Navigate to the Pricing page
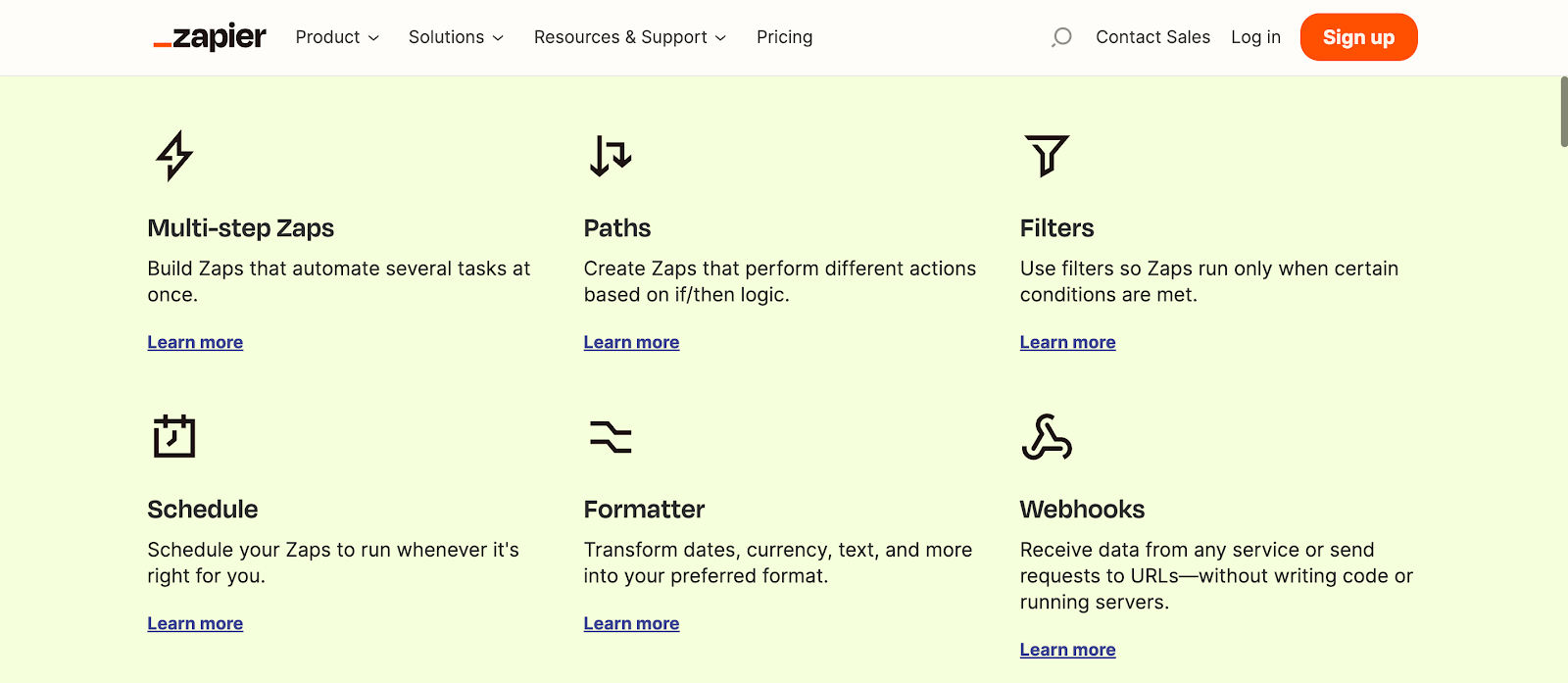This screenshot has width=1568, height=683. (x=784, y=37)
